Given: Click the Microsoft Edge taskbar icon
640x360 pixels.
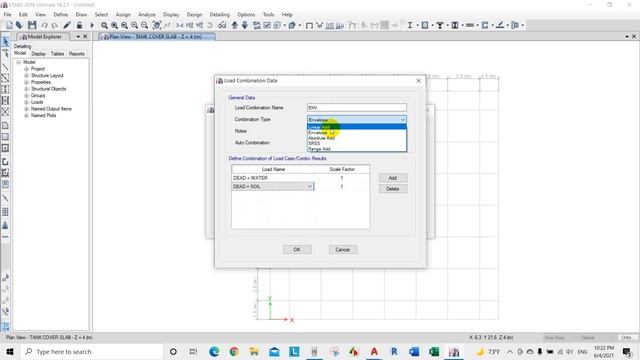Looking at the screenshot, I should pyautogui.click(x=214, y=351).
